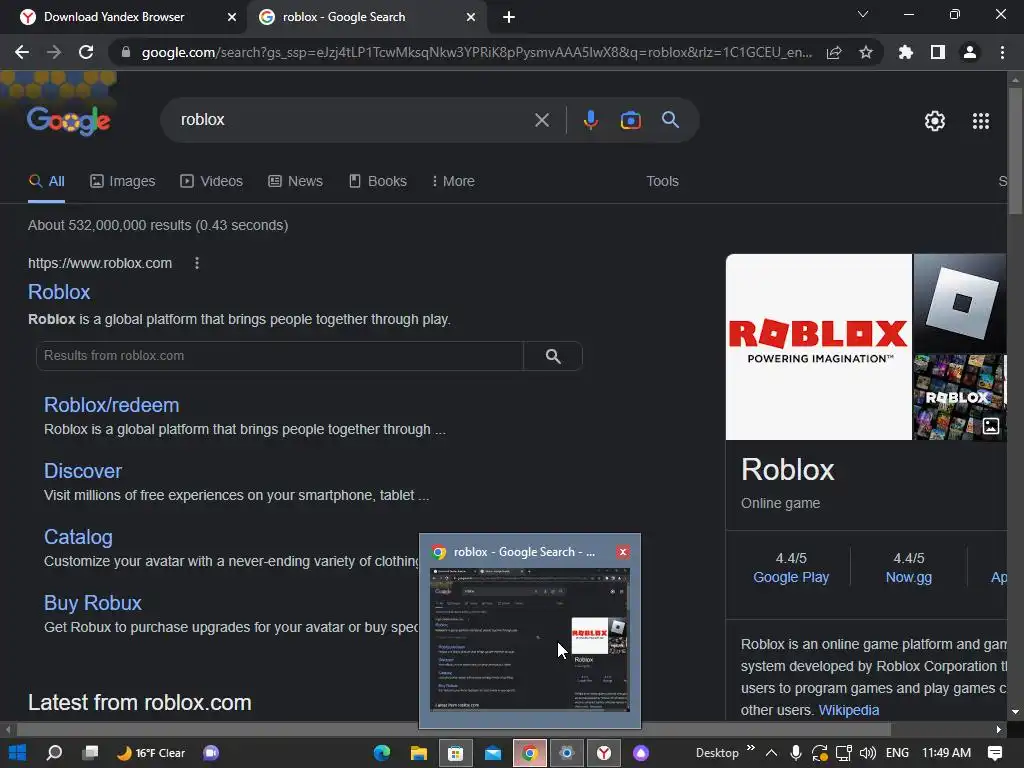Open Chrome's three-dot main menu
The height and width of the screenshot is (768, 1024).
click(x=1002, y=52)
